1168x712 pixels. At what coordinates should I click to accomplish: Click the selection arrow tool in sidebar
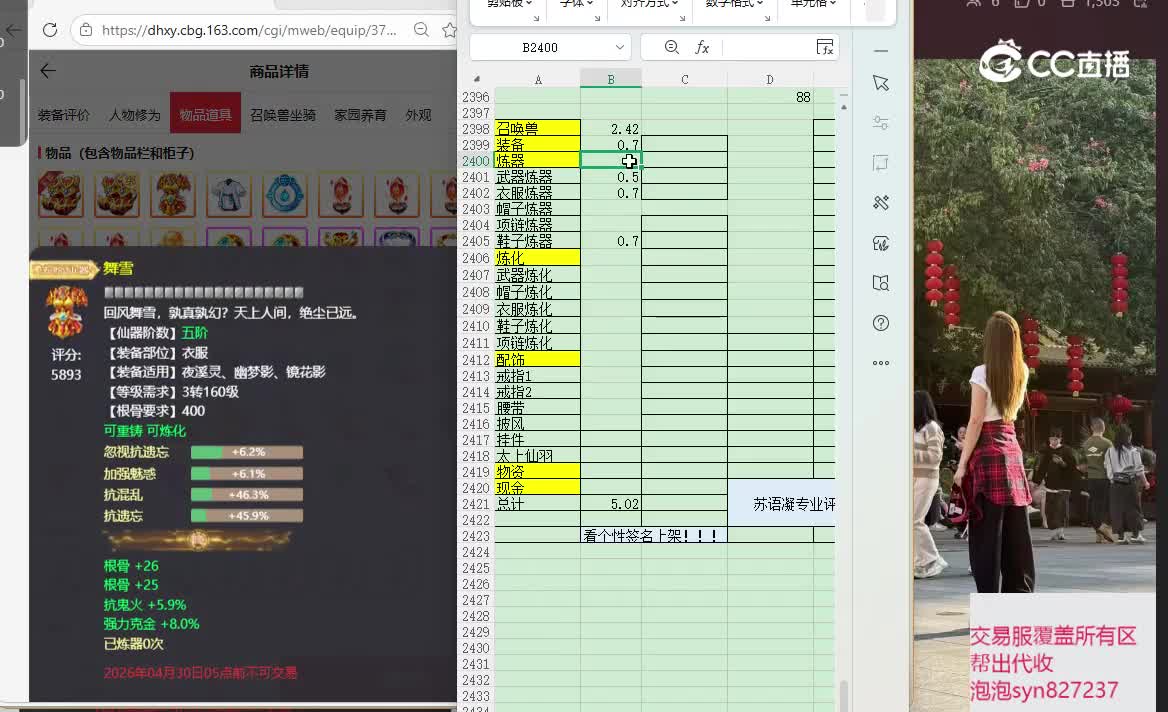(881, 83)
